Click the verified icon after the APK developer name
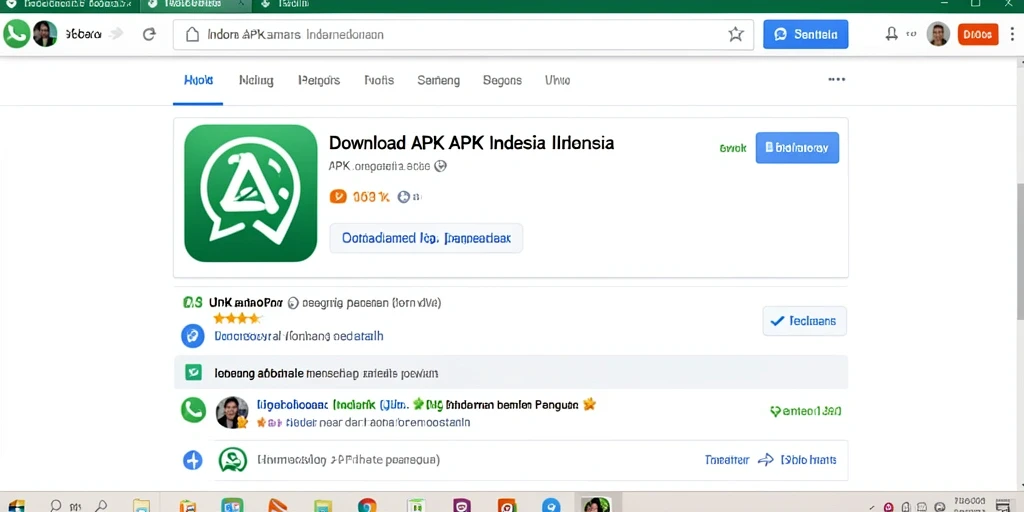This screenshot has width=1024, height=512. pyautogui.click(x=440, y=166)
